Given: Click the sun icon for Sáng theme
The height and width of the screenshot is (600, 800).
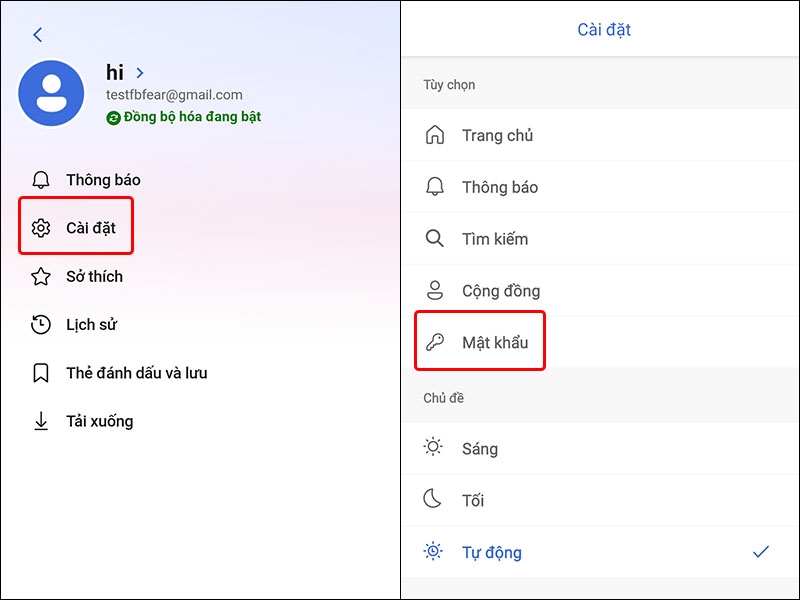Looking at the screenshot, I should pos(433,447).
